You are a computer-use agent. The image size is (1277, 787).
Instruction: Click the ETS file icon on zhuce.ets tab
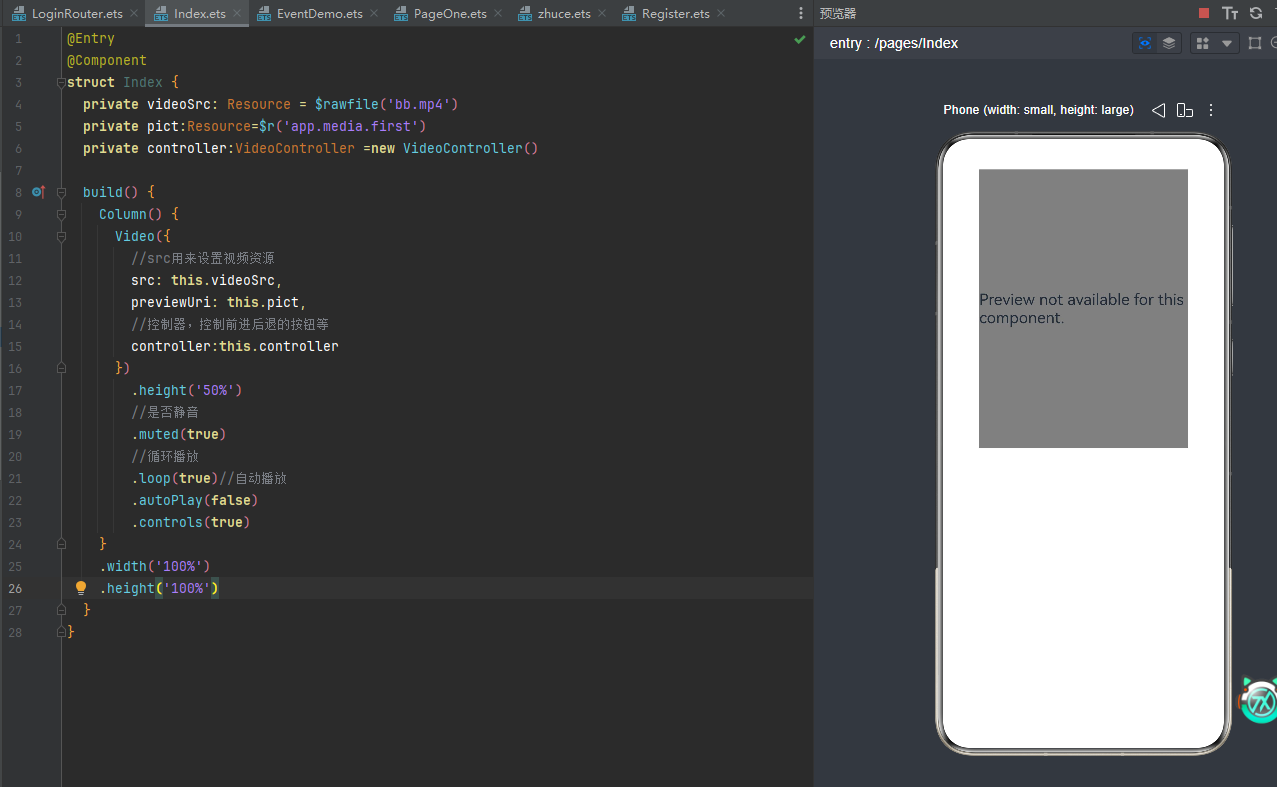coord(524,14)
